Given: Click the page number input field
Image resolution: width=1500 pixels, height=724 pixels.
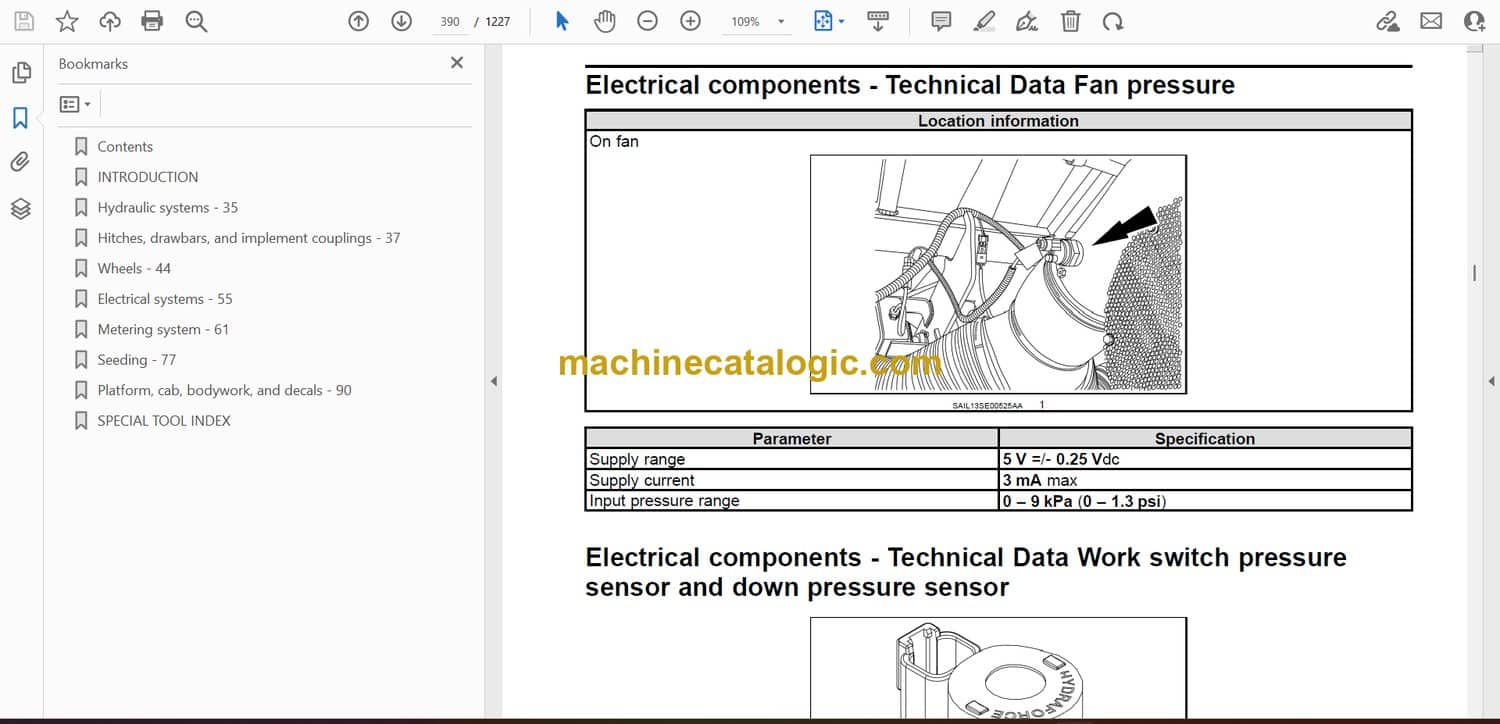Looking at the screenshot, I should tap(450, 21).
